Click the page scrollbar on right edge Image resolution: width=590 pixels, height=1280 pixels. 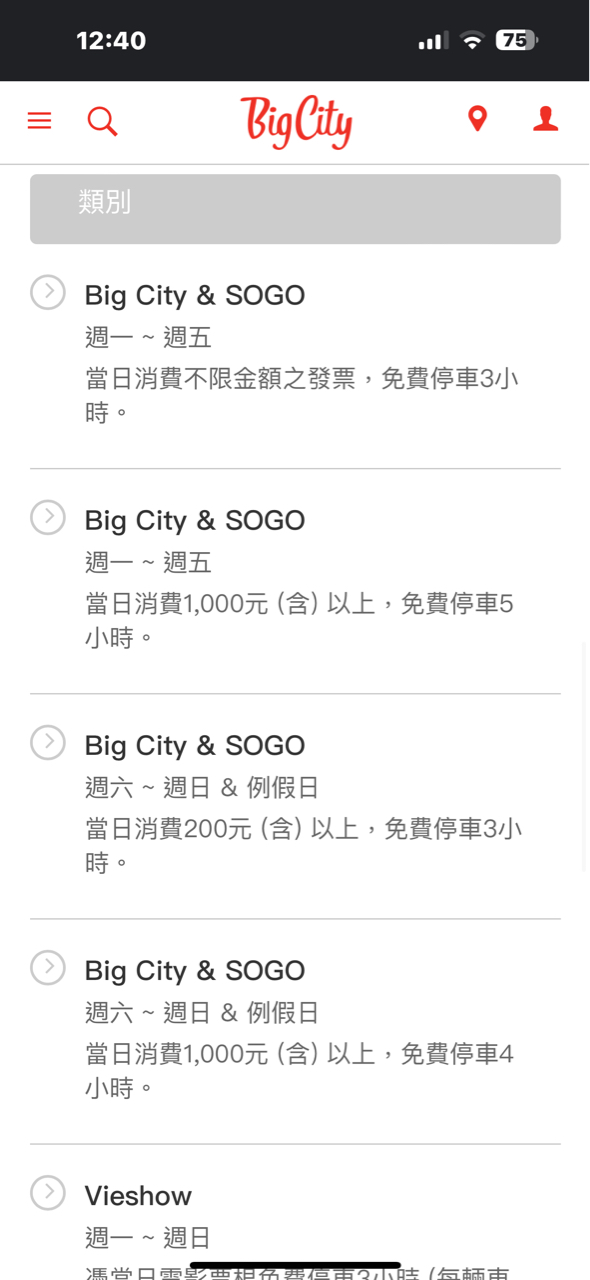pos(585,760)
